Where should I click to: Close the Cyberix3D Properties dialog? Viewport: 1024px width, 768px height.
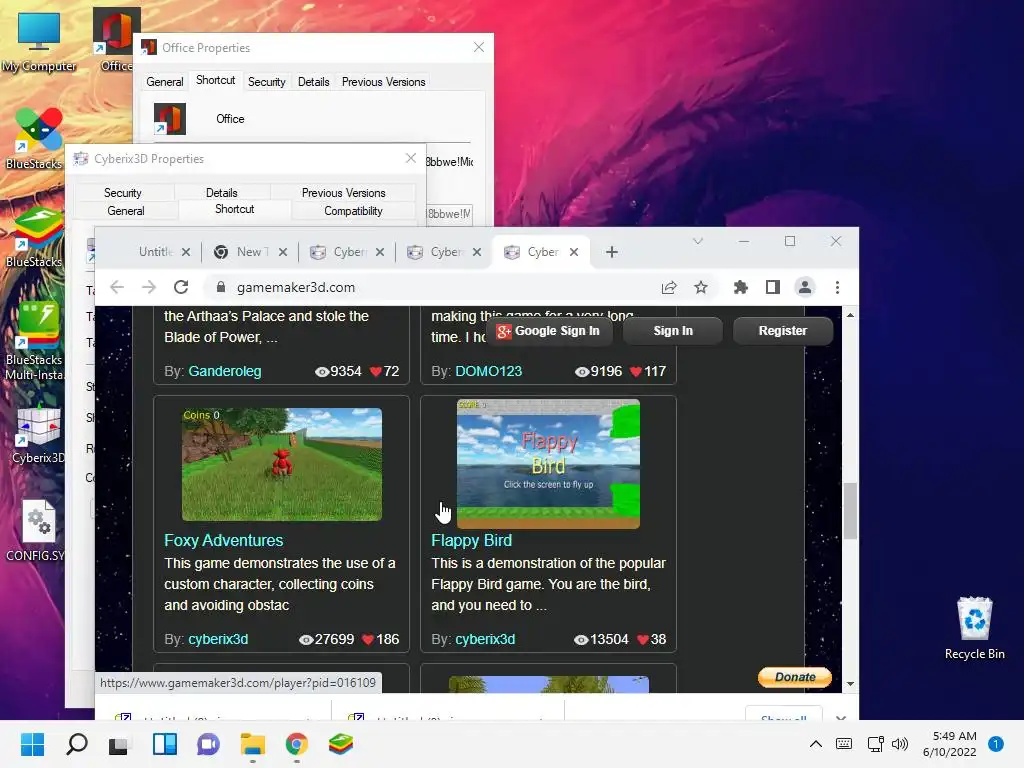point(411,158)
